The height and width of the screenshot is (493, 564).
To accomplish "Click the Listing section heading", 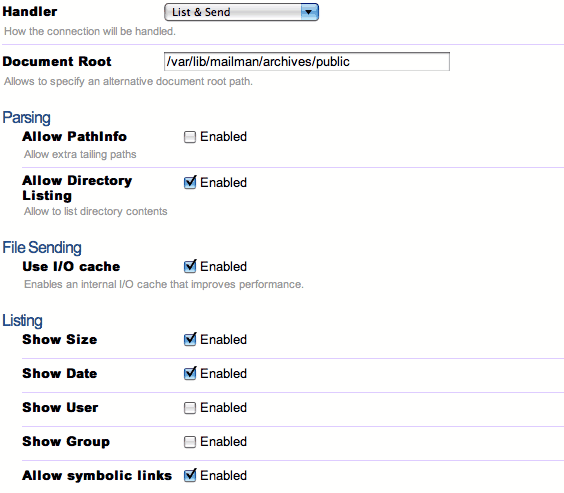I will tap(22, 320).
